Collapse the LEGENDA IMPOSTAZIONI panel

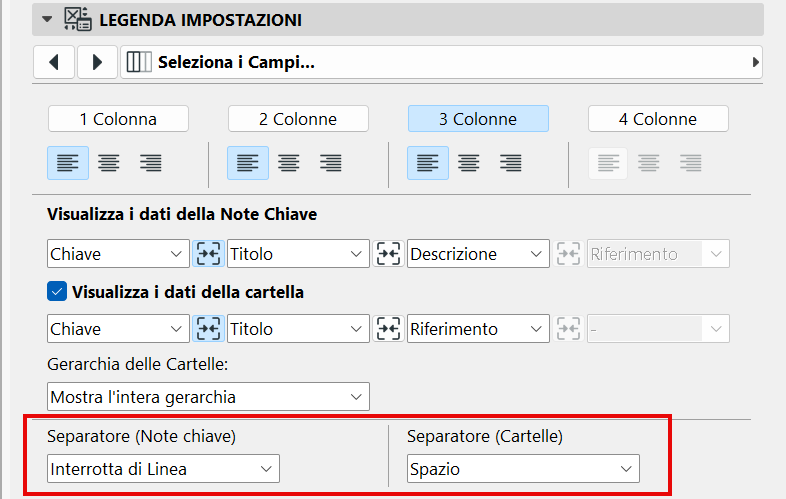46,19
